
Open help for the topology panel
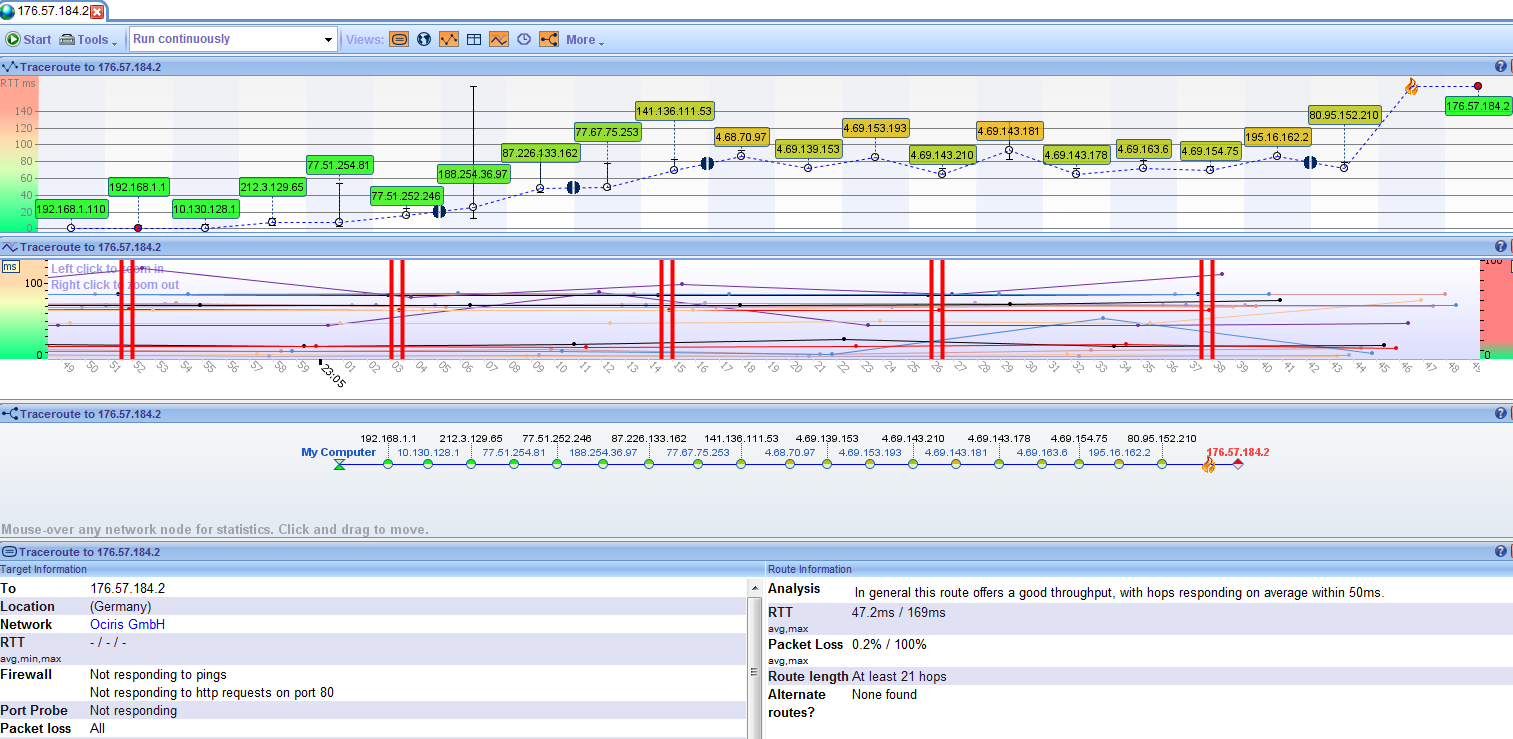click(x=1500, y=413)
